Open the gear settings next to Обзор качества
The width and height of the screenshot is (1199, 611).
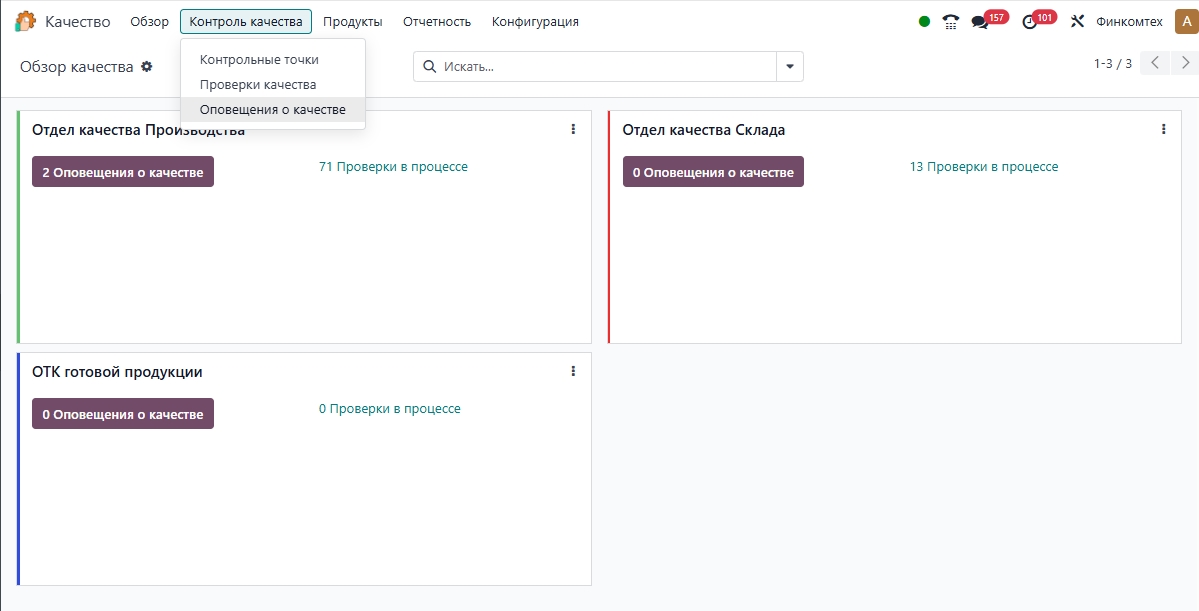point(147,67)
